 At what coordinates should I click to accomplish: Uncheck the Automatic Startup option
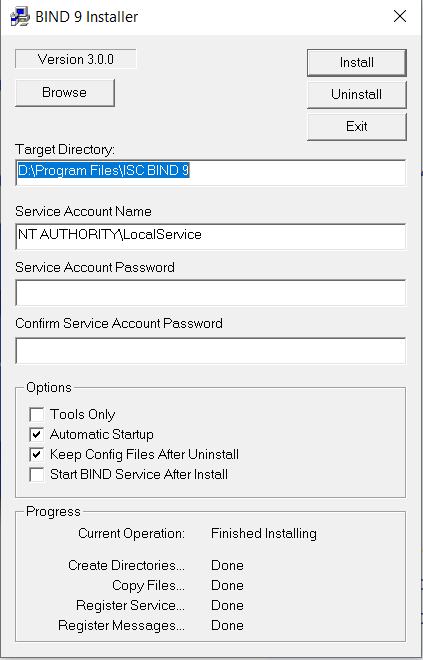(x=37, y=435)
